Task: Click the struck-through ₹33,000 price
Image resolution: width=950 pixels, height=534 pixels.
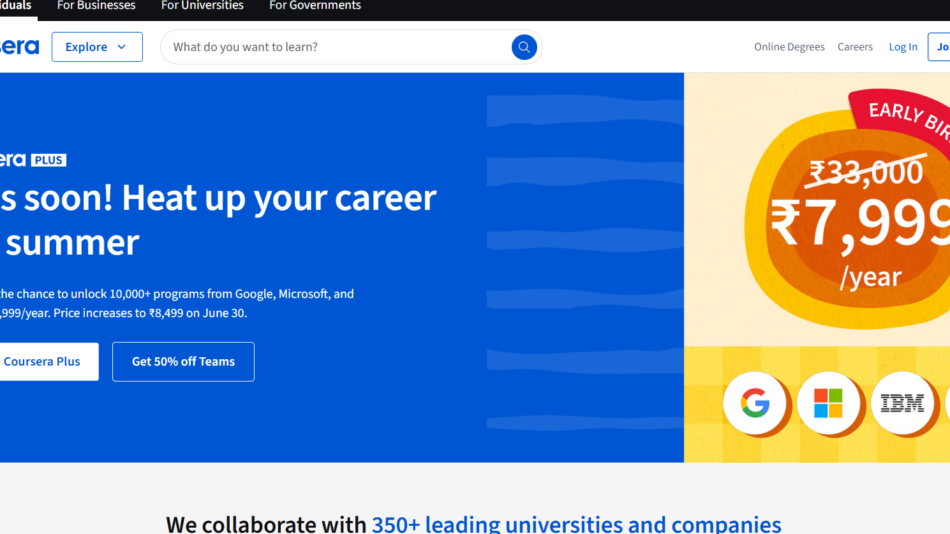Action: tap(866, 172)
